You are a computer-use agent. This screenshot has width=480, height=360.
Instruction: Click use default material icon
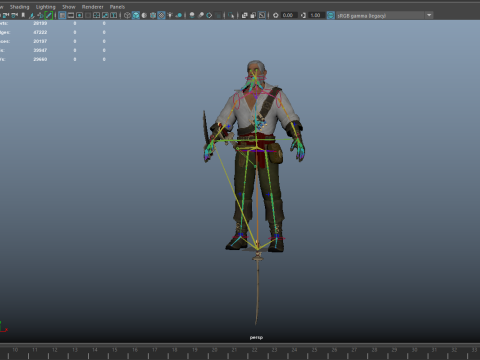click(144, 15)
